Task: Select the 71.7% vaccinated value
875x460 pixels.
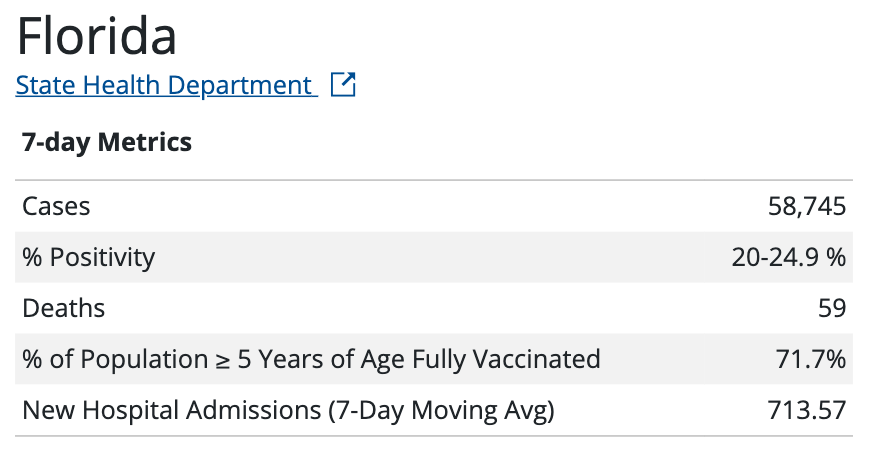Action: 812,359
